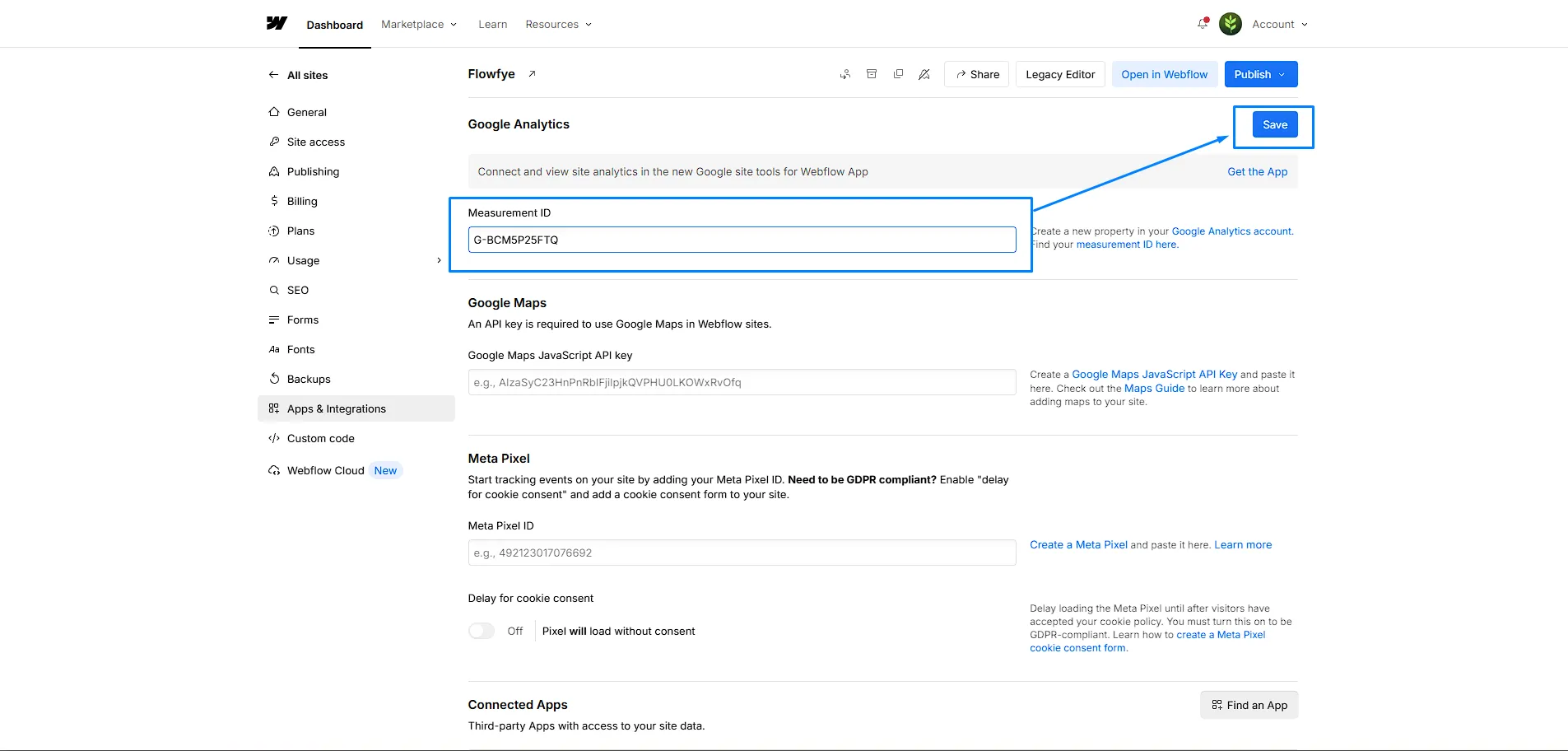Open the Legacy Editor
This screenshot has height=751, width=1568.
[1060, 74]
